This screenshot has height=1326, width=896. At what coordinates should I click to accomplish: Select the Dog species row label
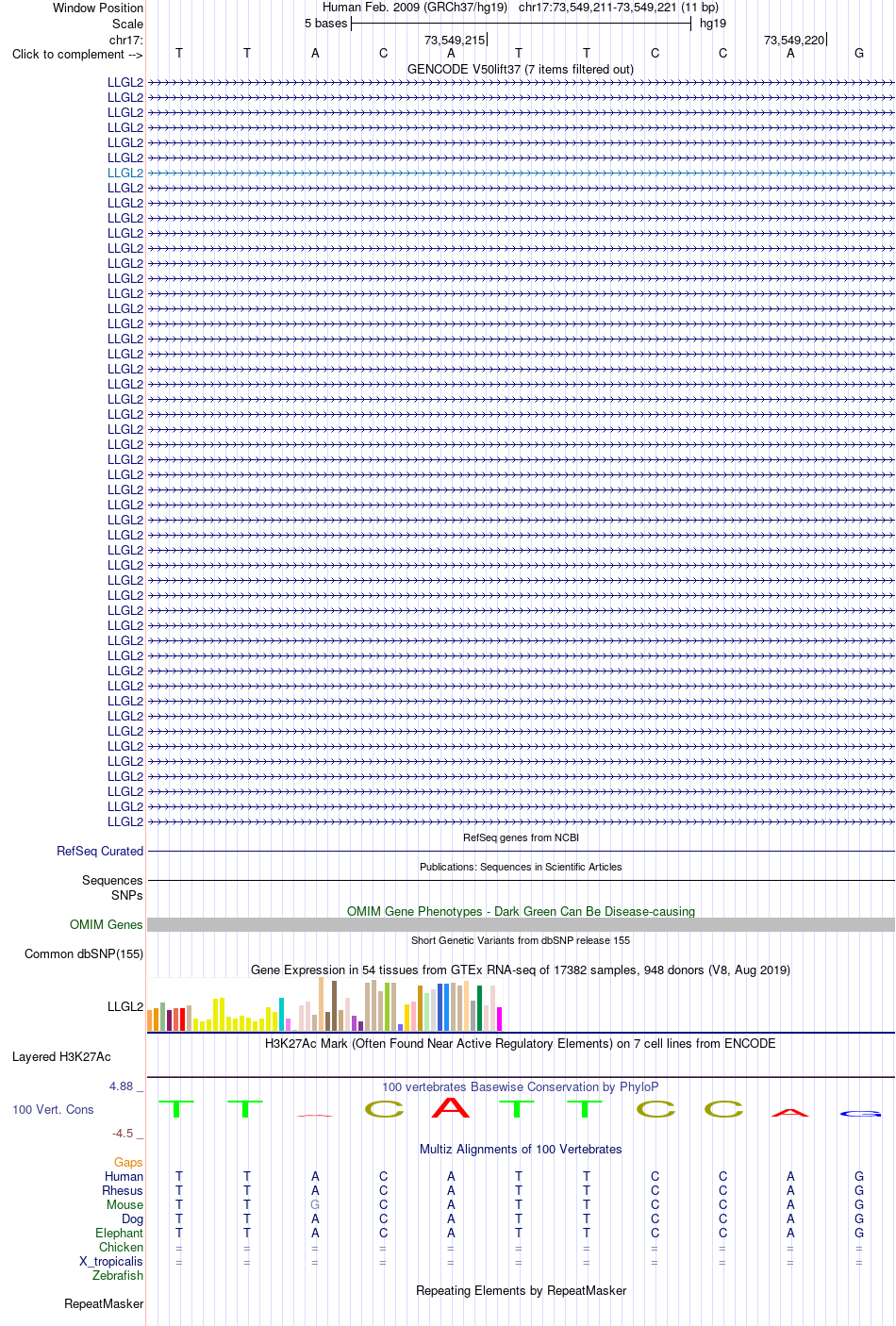click(x=133, y=1218)
